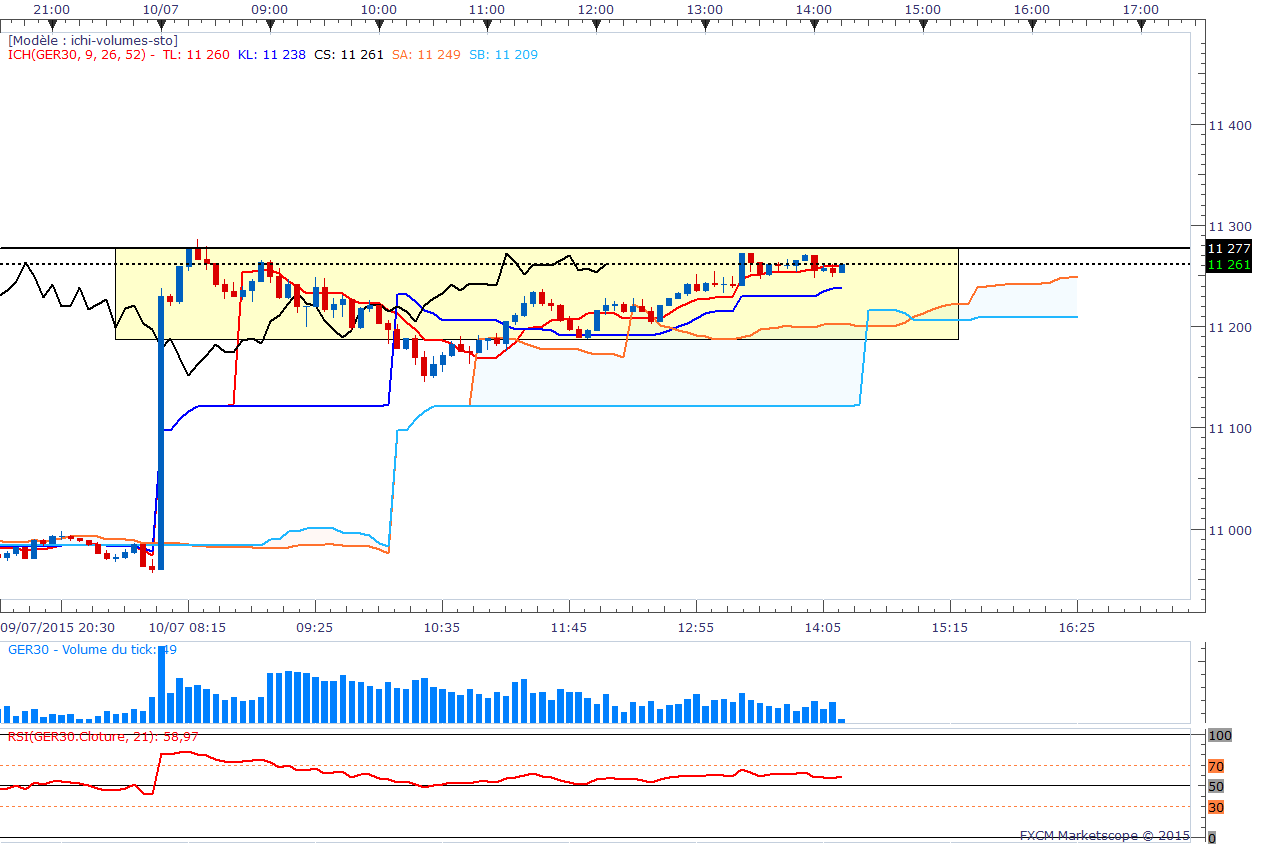This screenshot has width=1263, height=844.
Task: Click the 09:00 time marker at top
Action: click(x=269, y=9)
